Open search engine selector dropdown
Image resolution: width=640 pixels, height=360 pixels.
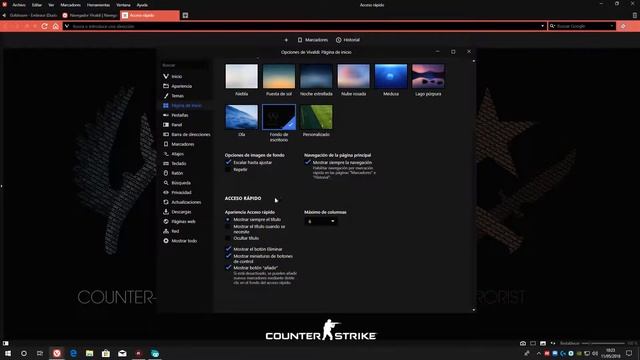click(552, 26)
